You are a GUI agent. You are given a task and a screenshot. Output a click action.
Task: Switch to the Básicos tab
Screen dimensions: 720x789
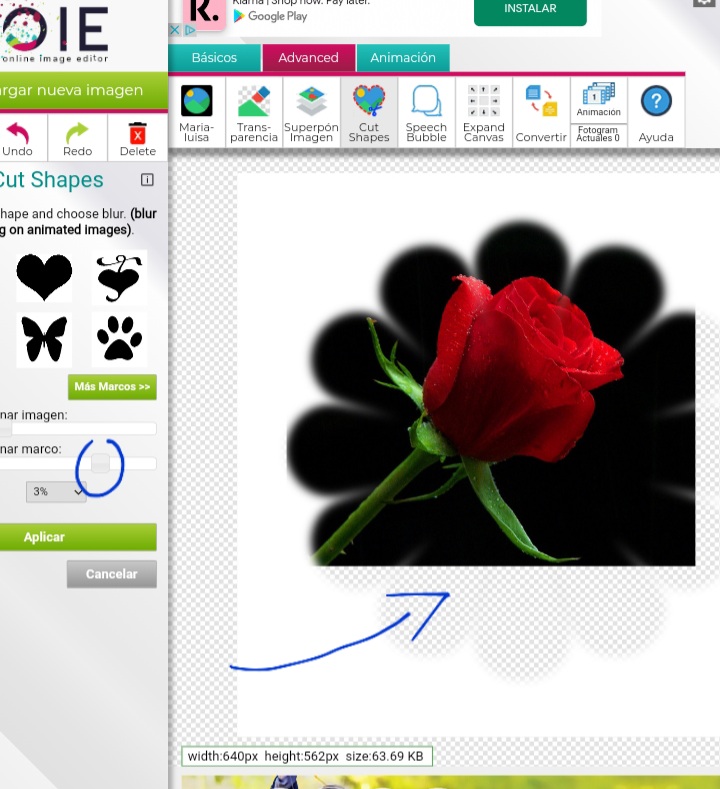tap(214, 58)
